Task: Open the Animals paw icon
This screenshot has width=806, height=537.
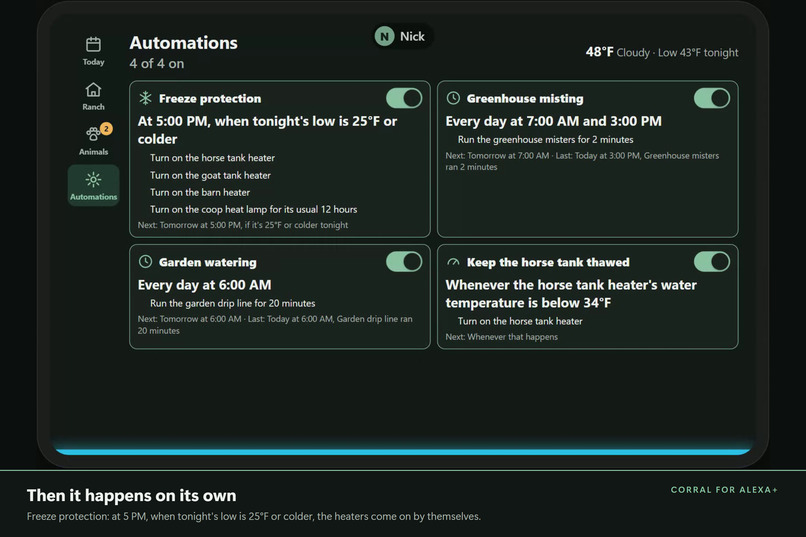Action: point(93,134)
